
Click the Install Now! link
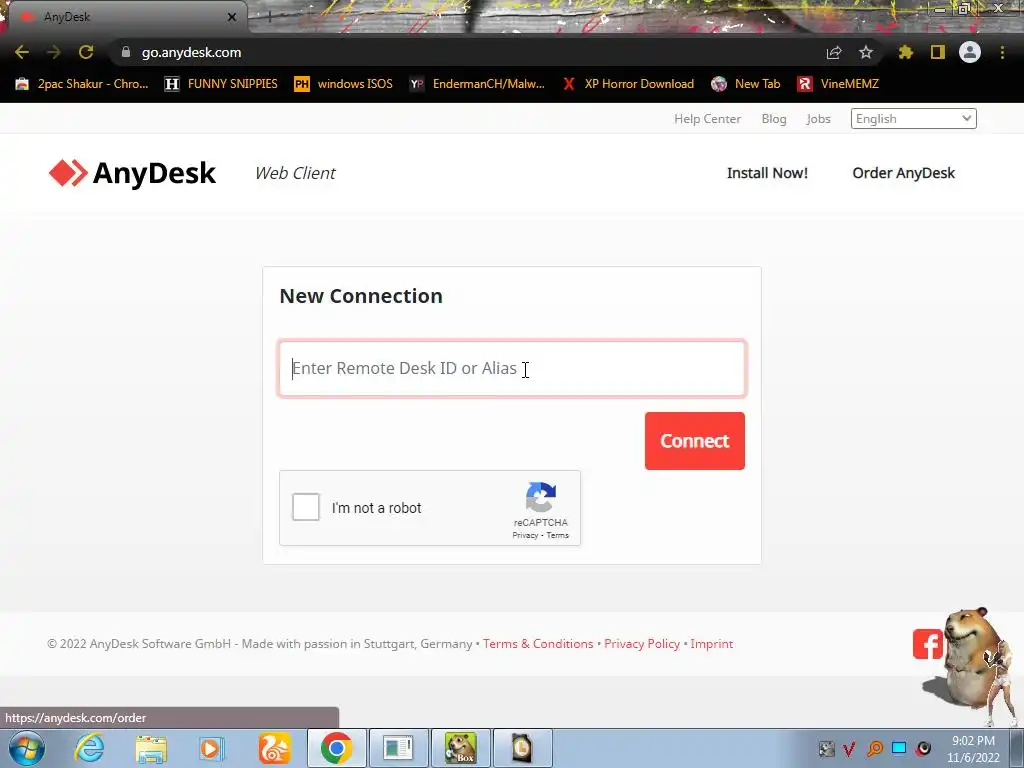click(767, 173)
